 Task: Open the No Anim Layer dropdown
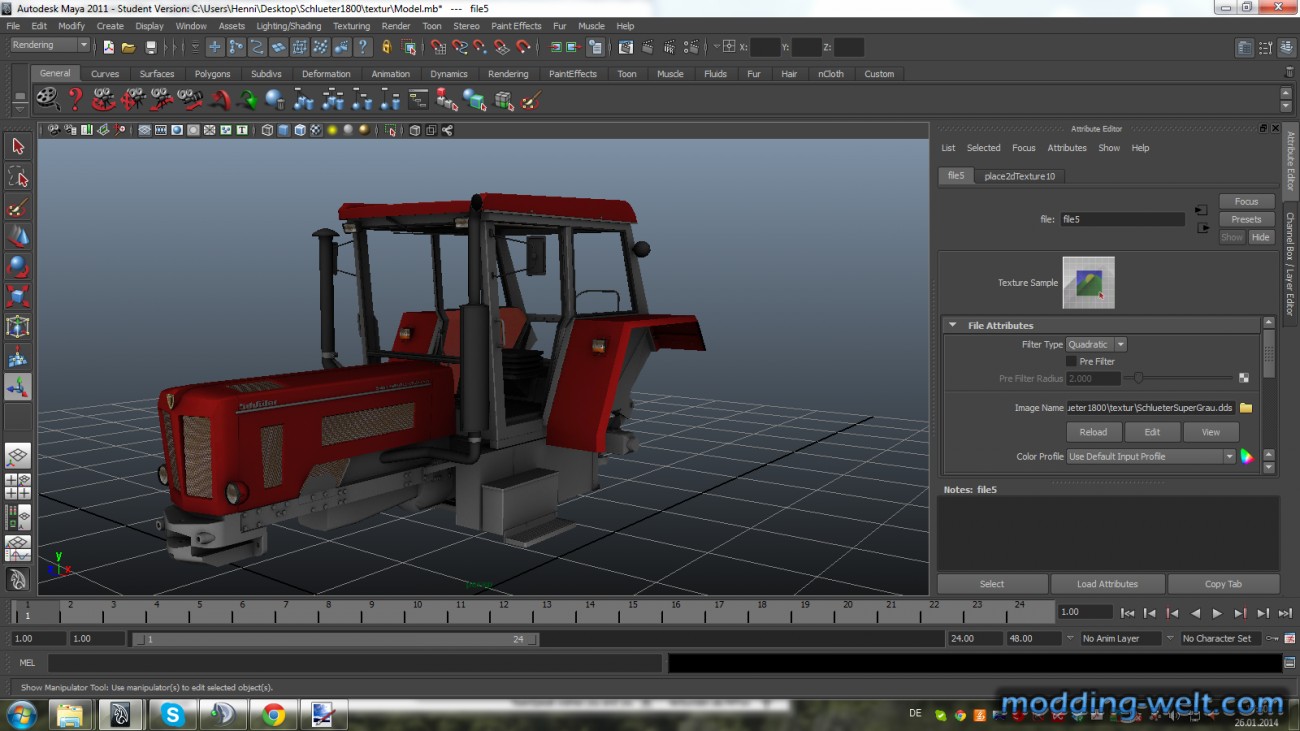pyautogui.click(x=1121, y=638)
